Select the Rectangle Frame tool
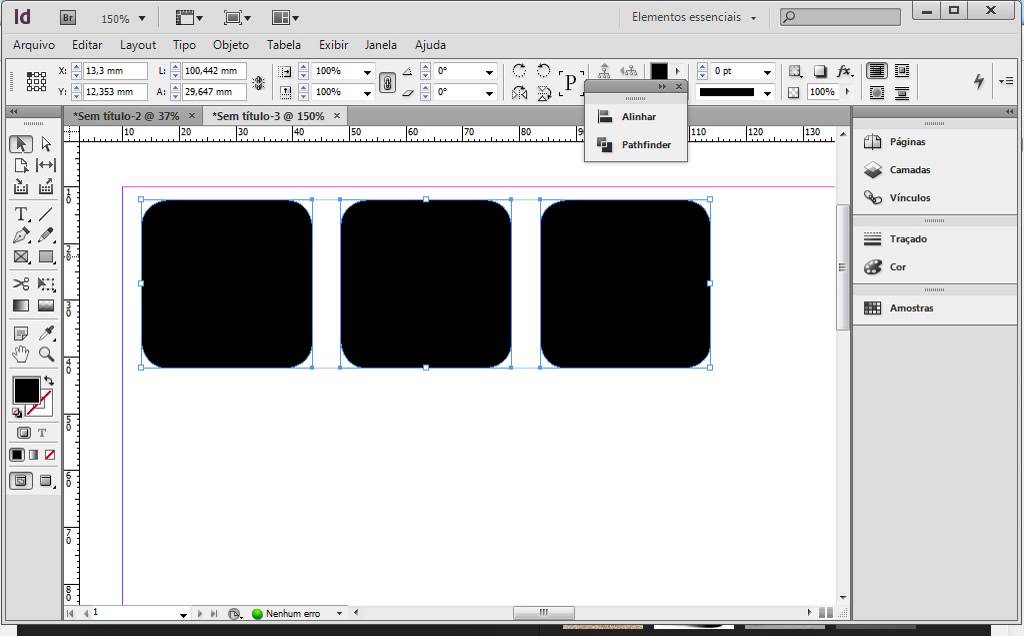This screenshot has height=636, width=1024. tap(21, 257)
